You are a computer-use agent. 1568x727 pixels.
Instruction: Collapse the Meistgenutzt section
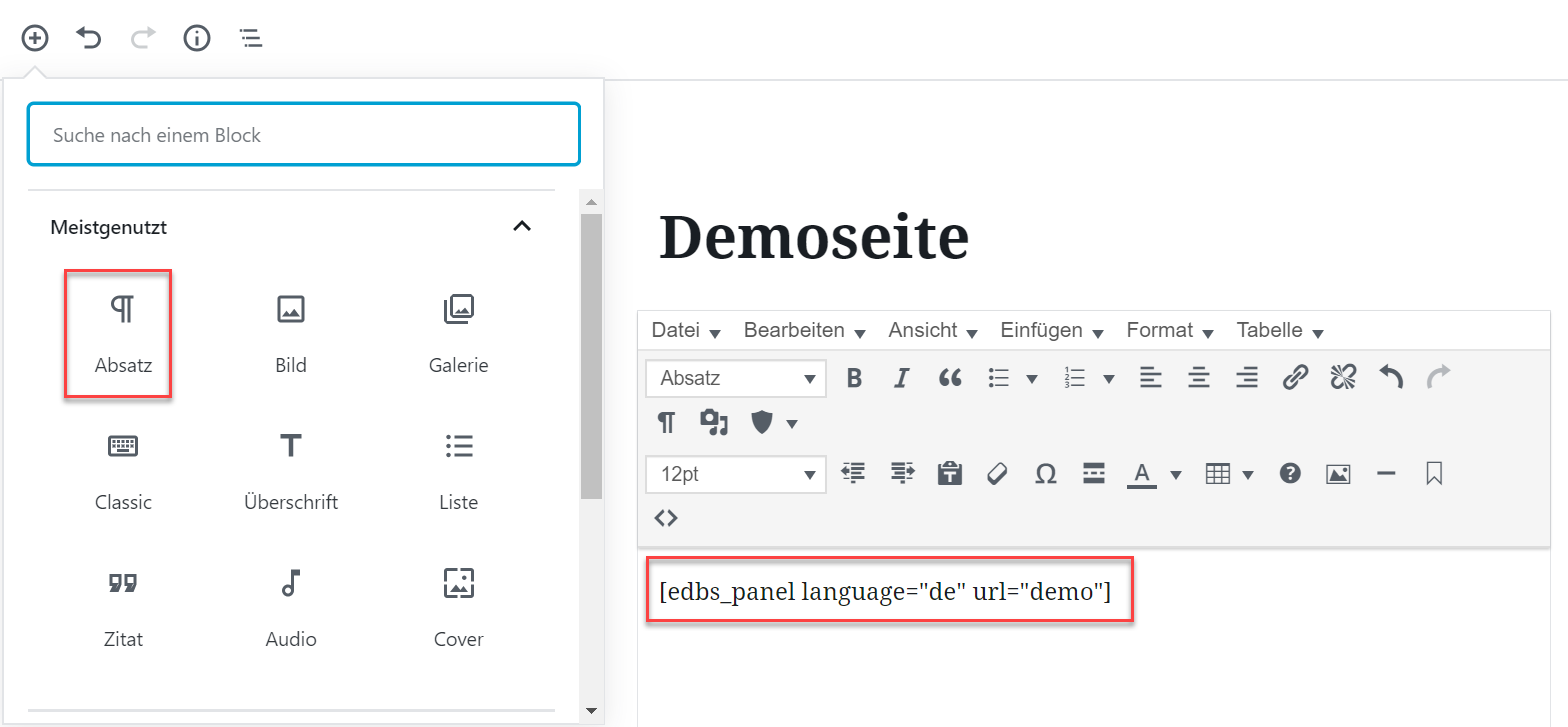[x=521, y=227]
